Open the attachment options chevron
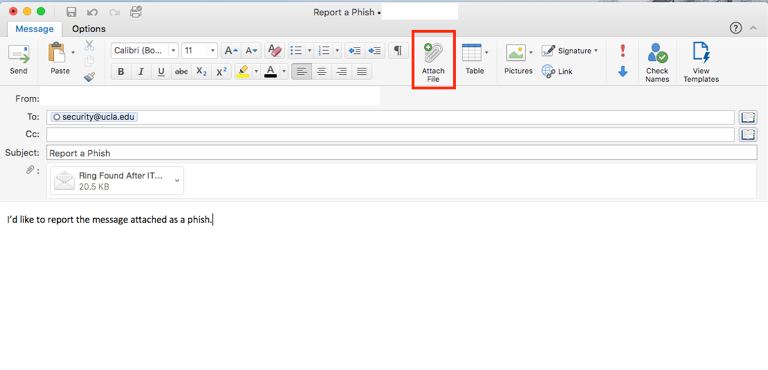Screen dimensions: 768x370 [177, 180]
